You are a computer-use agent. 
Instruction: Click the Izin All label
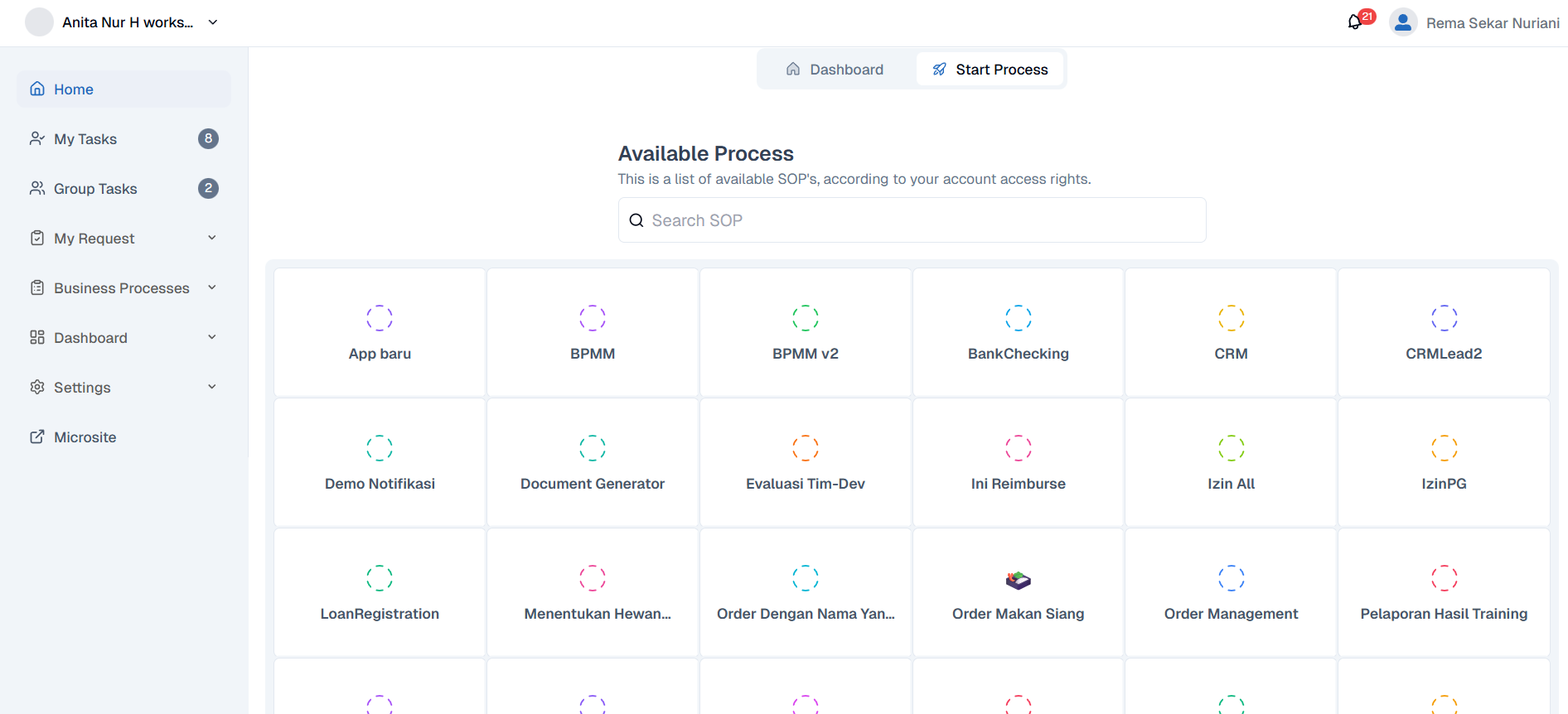tap(1232, 484)
